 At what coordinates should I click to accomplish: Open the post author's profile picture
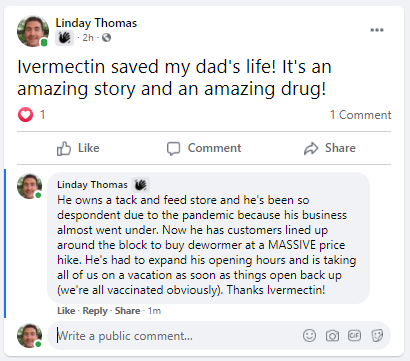point(33,31)
